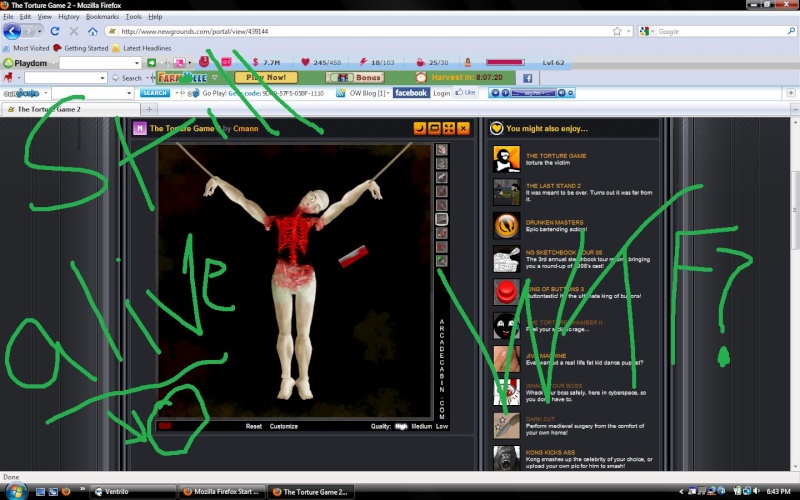Click the highlighted razor blade tool
Screen dimensions: 800x500
[x=441, y=219]
